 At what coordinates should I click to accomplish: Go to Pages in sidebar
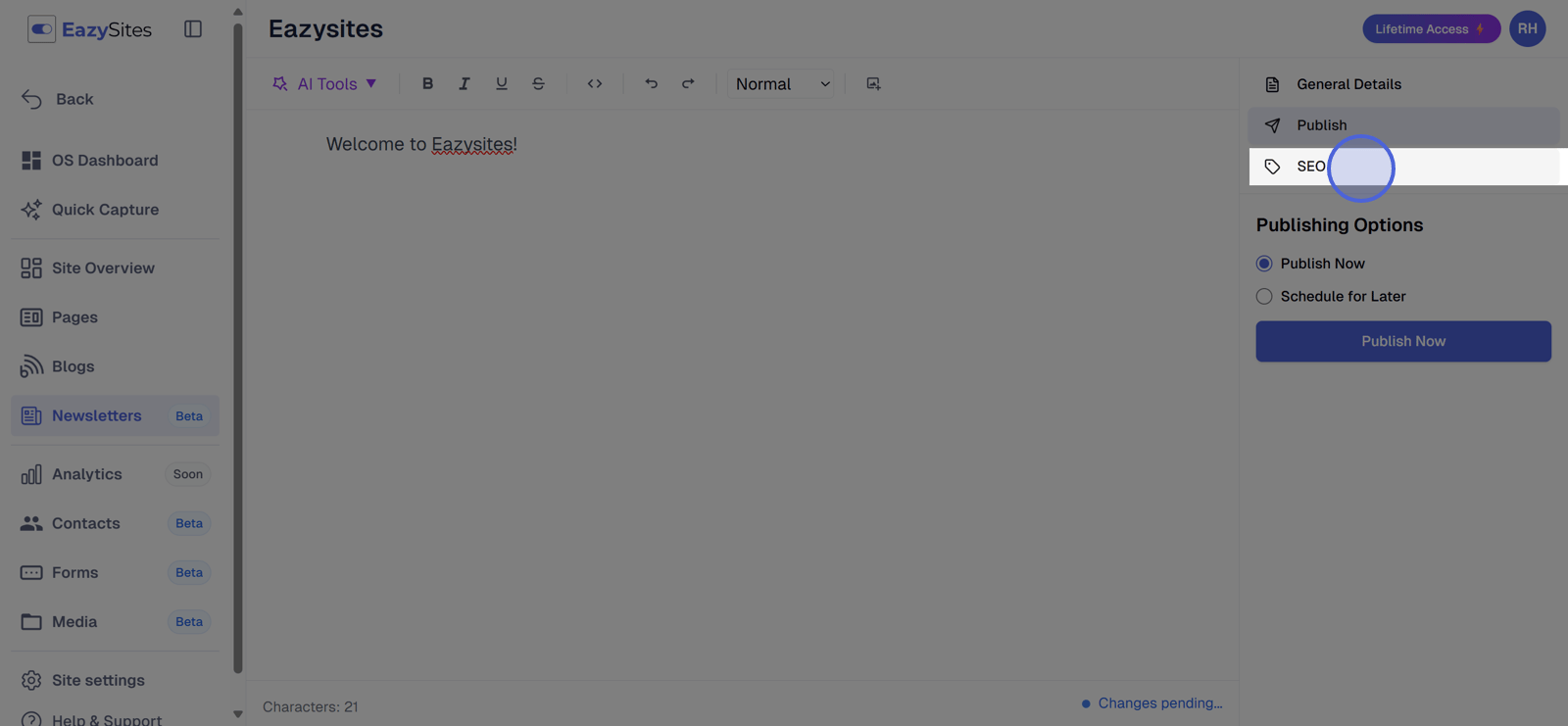pyautogui.click(x=115, y=317)
